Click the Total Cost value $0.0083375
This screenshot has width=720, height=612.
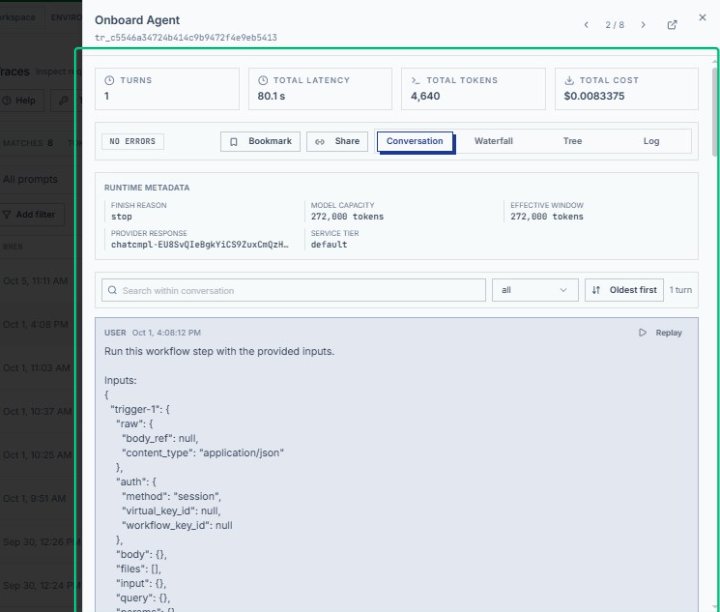[x=594, y=96]
